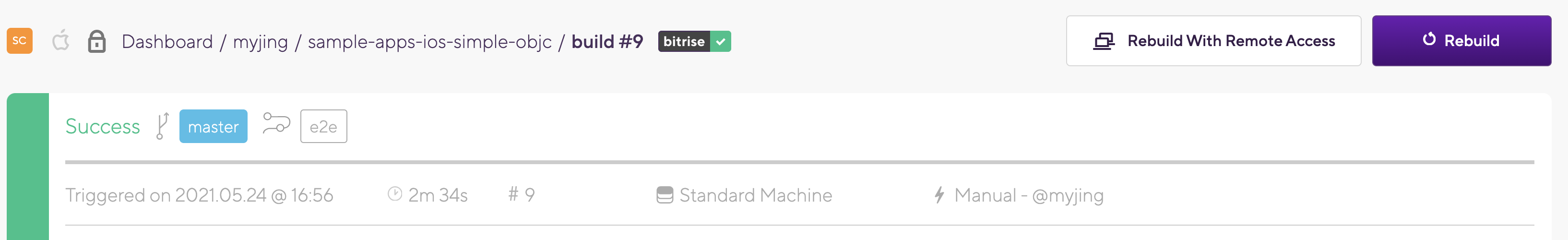Click the orange SC app avatar icon
1568x240 pixels.
[x=20, y=41]
